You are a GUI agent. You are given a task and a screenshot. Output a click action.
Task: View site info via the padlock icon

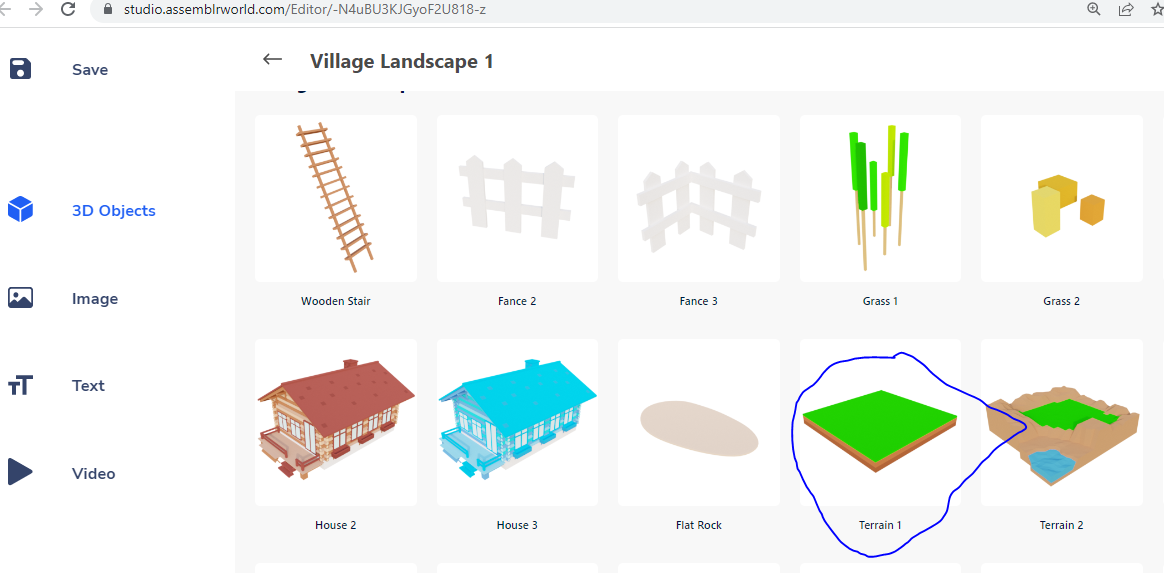tap(108, 10)
